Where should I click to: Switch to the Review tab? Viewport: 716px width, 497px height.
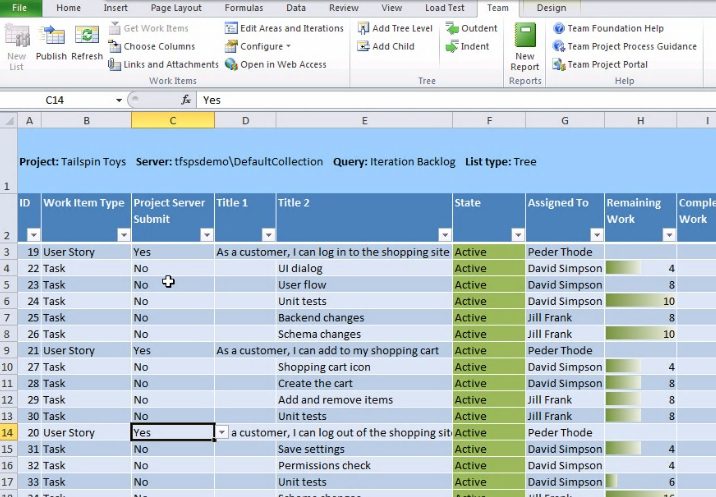(344, 8)
